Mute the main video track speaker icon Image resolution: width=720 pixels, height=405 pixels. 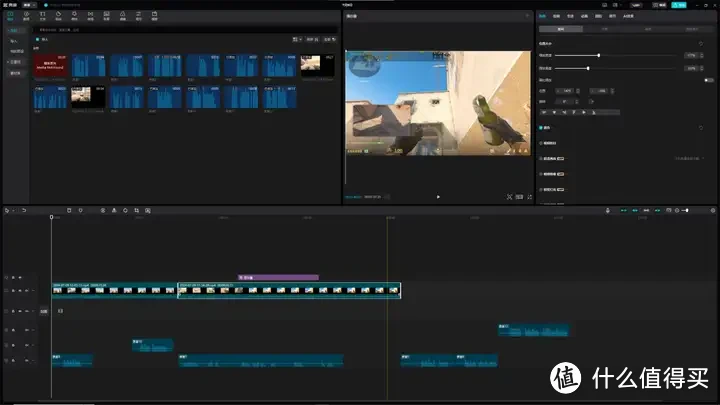click(x=27, y=291)
